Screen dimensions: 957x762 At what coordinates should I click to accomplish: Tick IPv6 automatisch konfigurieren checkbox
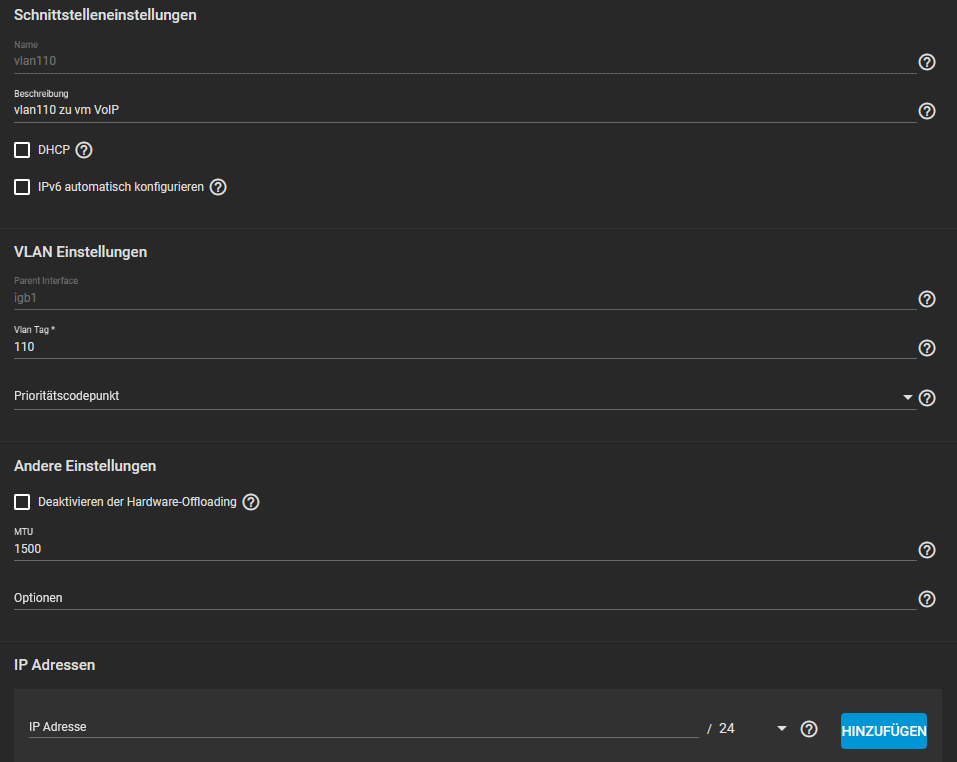pos(22,187)
